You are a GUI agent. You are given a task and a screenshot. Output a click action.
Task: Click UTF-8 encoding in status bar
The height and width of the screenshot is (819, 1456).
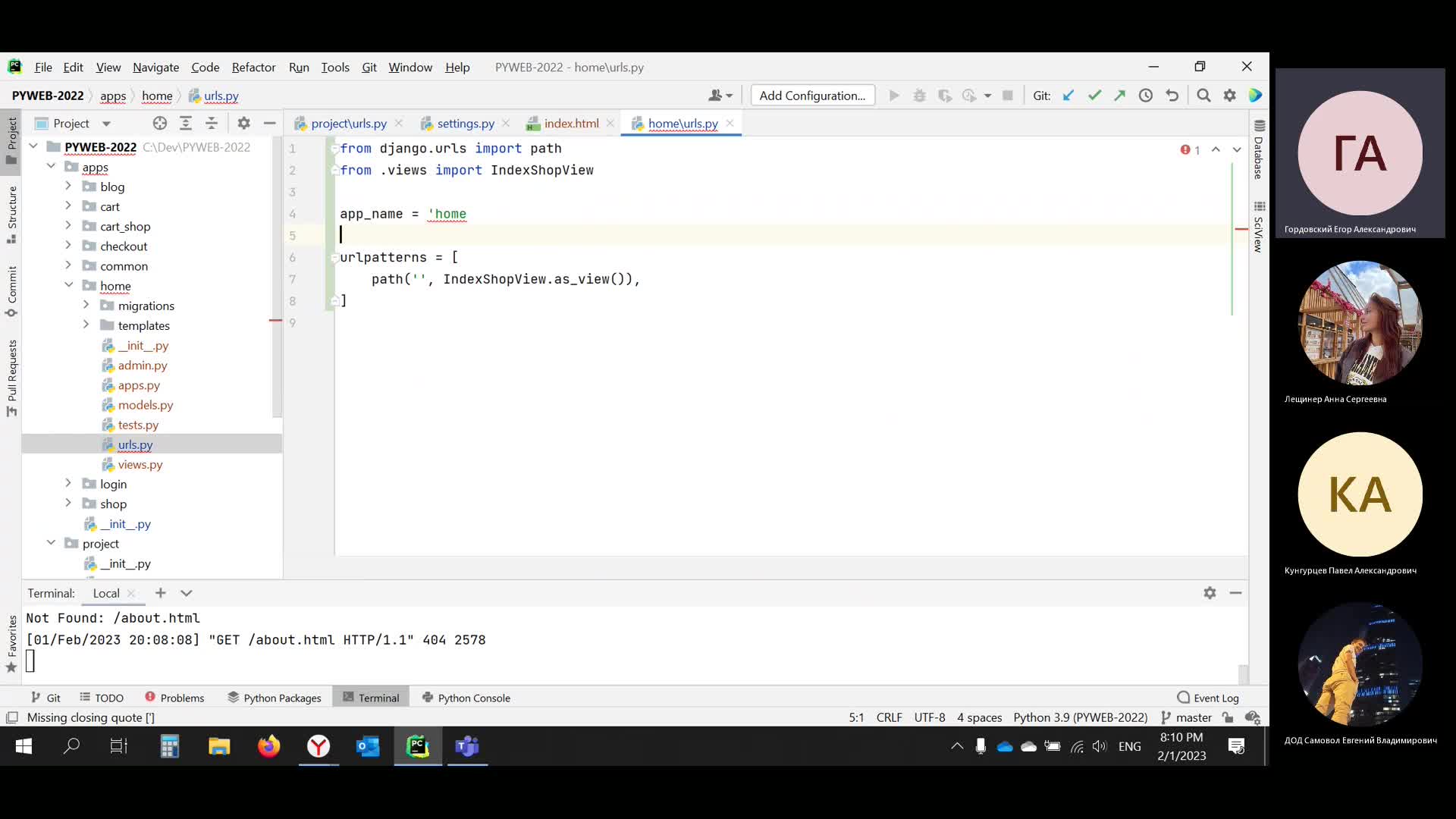pos(930,717)
